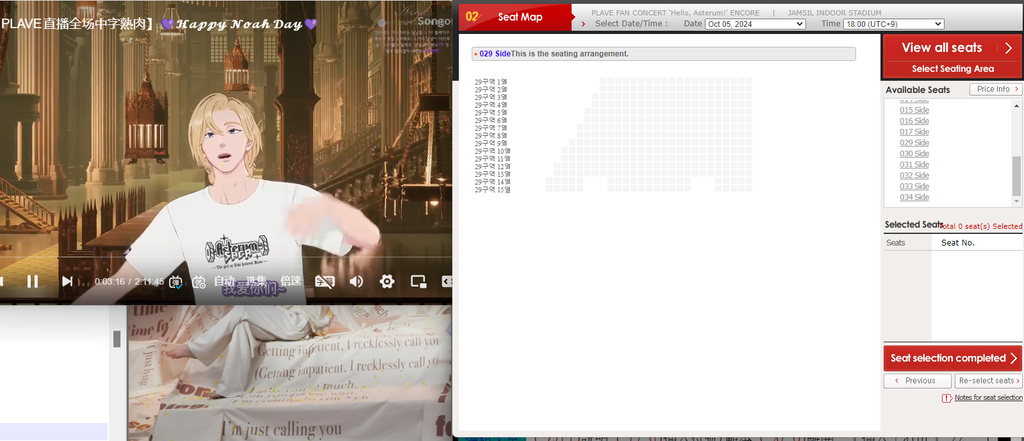This screenshot has width=1024, height=441.
Task: Open 自动 quality selector in player
Action: click(225, 282)
